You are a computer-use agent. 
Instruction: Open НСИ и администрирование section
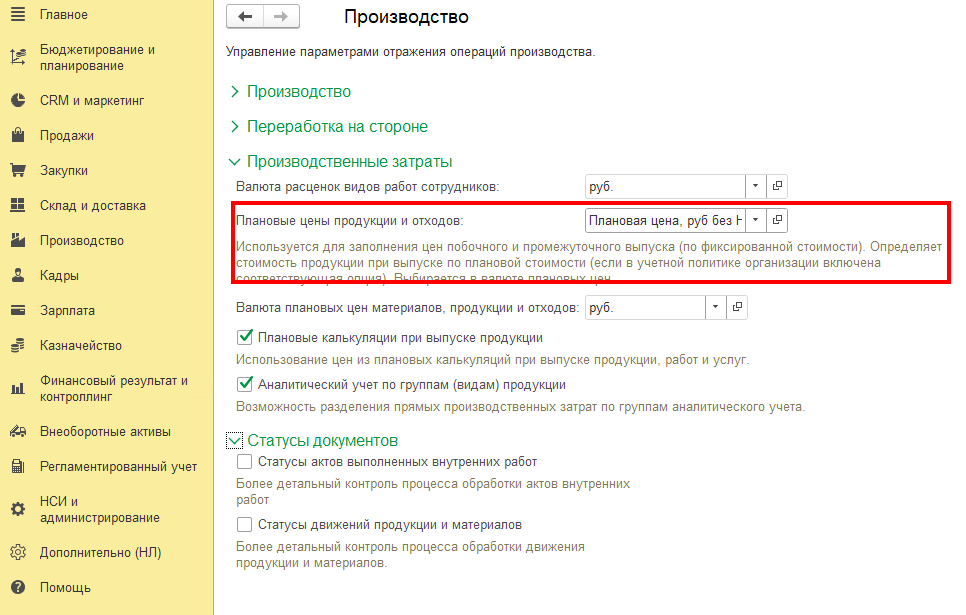pos(100,509)
